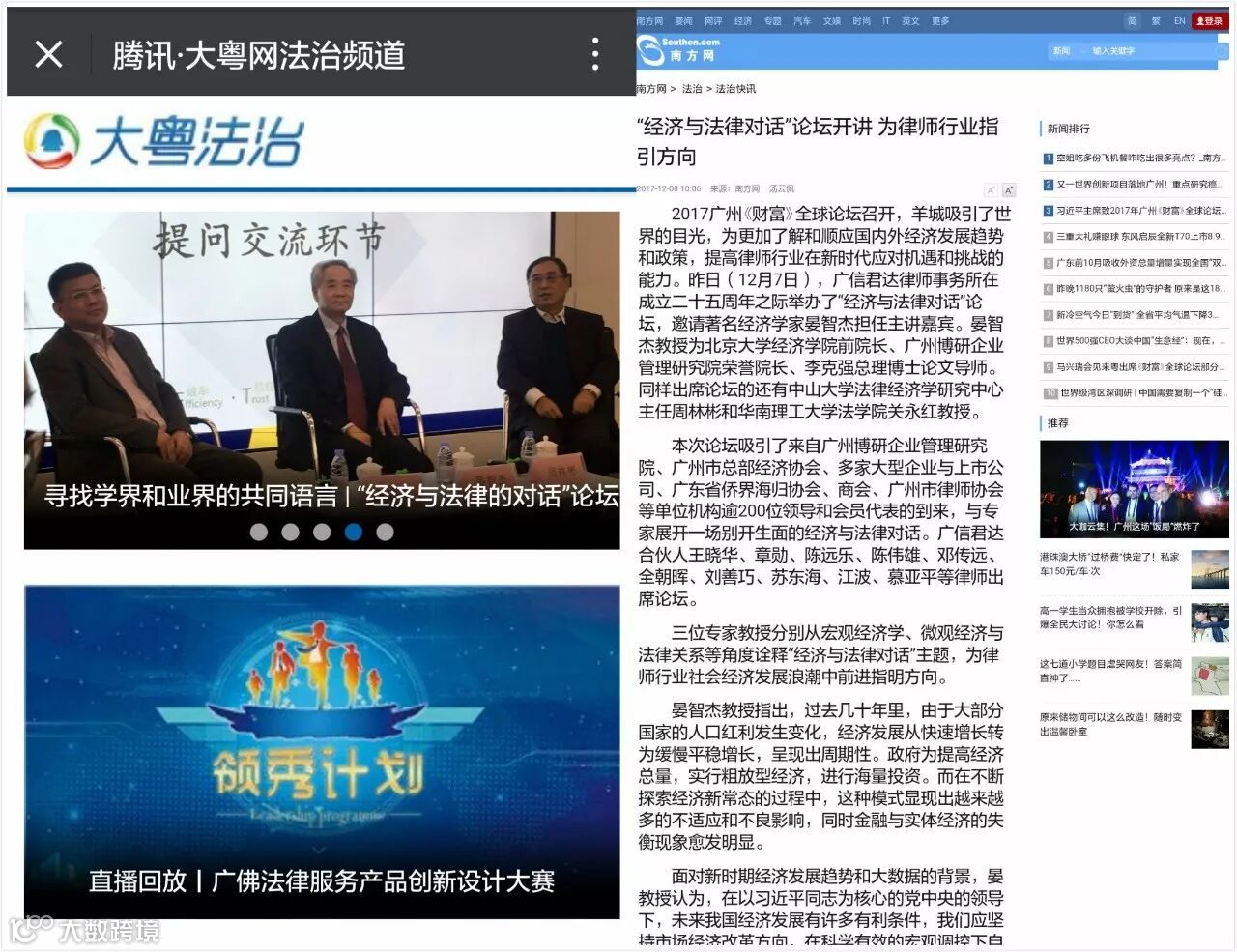Open headline 寻找学界和业界的共同语言
Screen dimensions: 1237x952
(331, 497)
